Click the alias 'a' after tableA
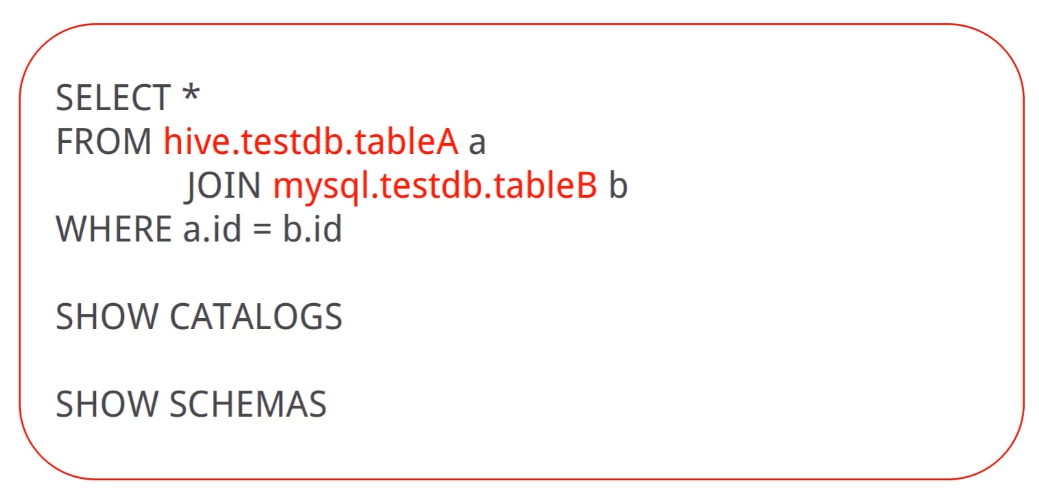Image resolution: width=1039 pixels, height=502 pixels. coord(477,145)
